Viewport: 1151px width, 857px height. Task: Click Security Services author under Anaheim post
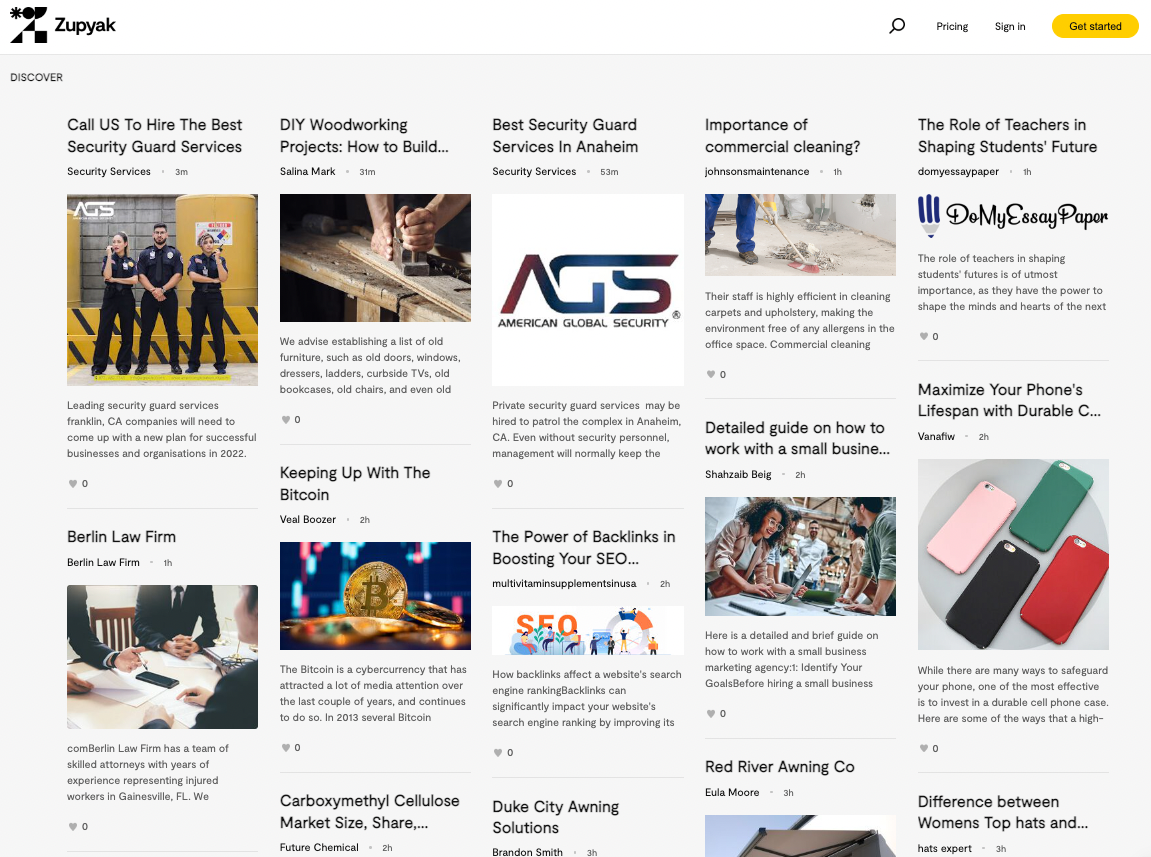[x=534, y=171]
